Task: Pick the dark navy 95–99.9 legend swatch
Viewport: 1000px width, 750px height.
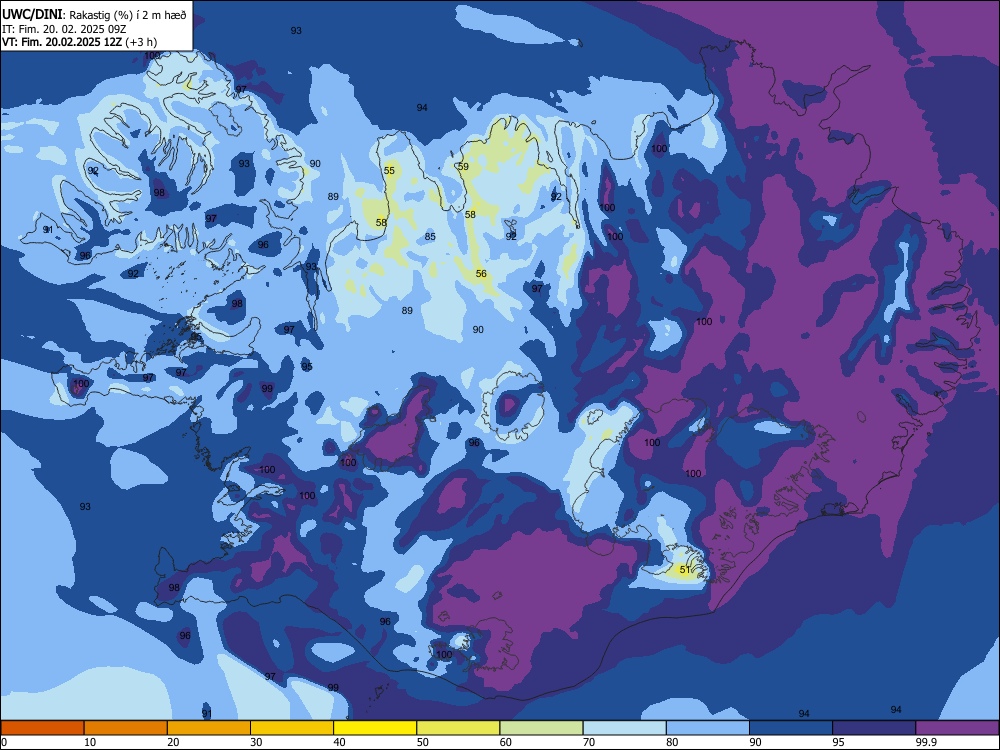Action: pyautogui.click(x=874, y=728)
